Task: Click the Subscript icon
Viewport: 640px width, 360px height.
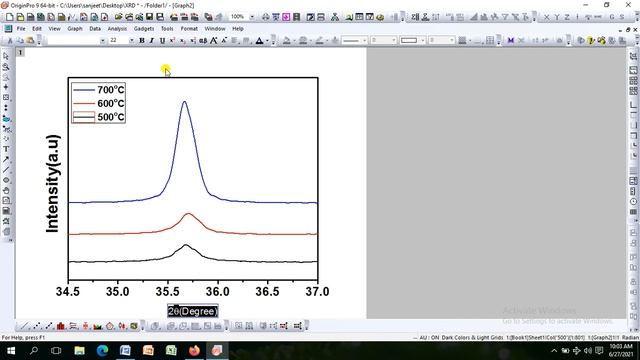Action: coord(182,40)
